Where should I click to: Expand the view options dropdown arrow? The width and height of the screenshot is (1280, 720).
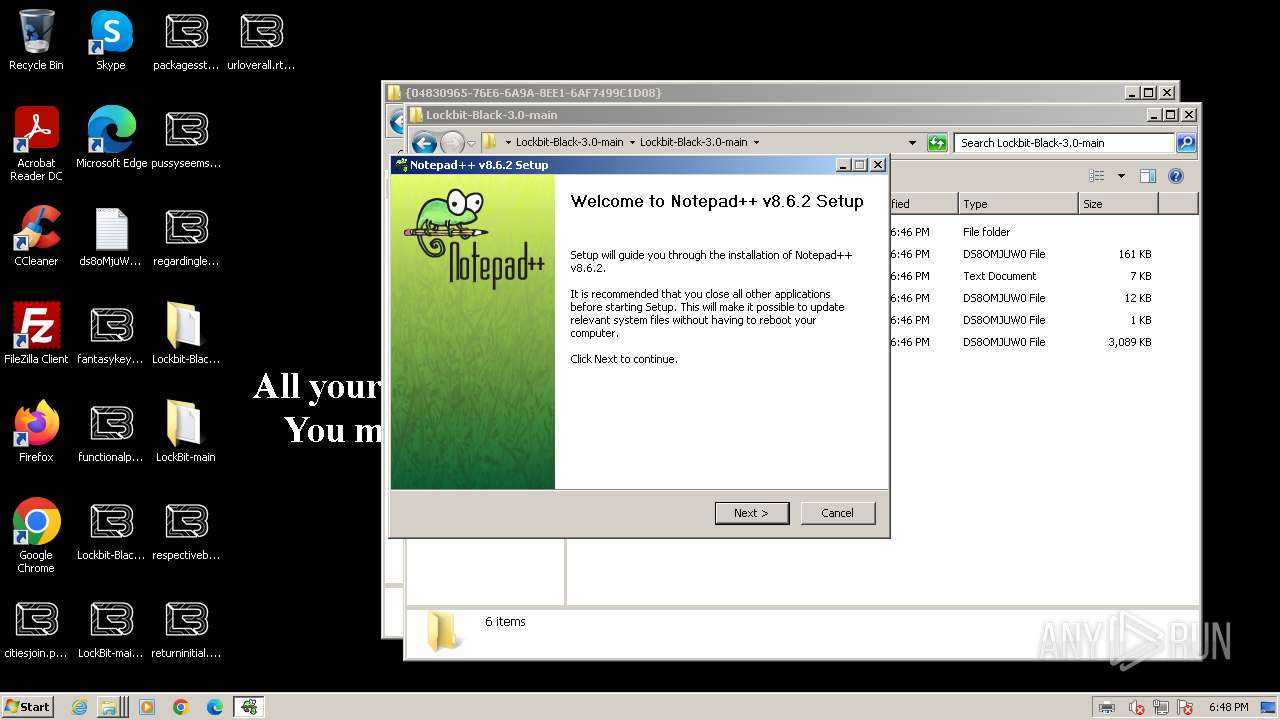[x=1121, y=176]
